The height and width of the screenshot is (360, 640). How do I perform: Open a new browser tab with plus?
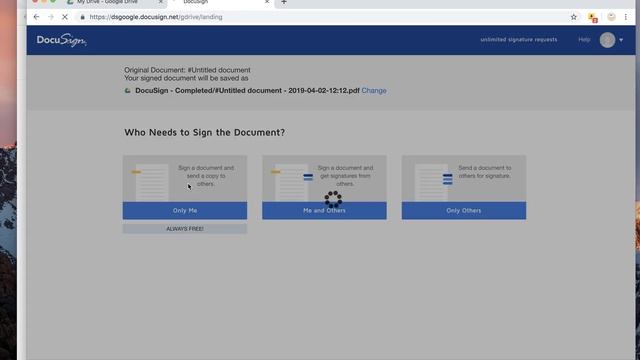tap(284, 2)
